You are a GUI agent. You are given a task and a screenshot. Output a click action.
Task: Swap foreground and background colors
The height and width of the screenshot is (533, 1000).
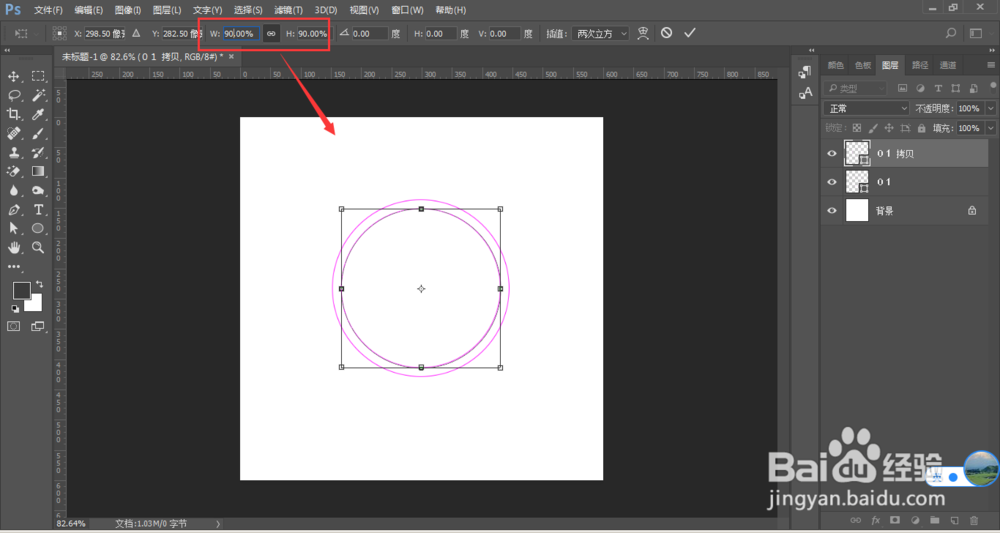(x=40, y=284)
